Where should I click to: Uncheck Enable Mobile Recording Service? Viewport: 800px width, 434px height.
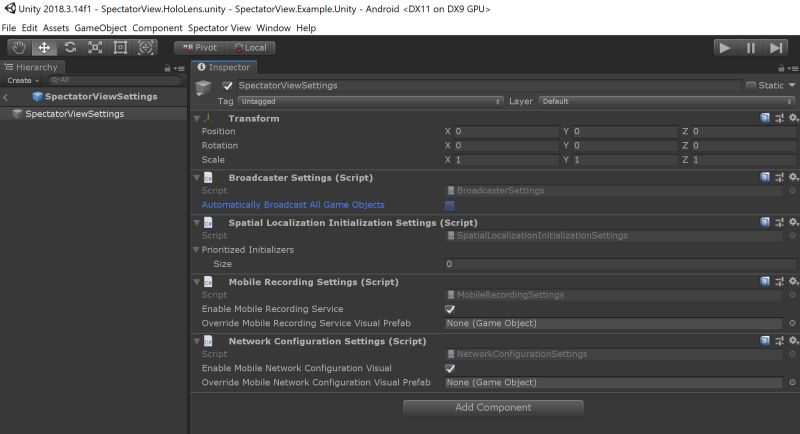[449, 310]
